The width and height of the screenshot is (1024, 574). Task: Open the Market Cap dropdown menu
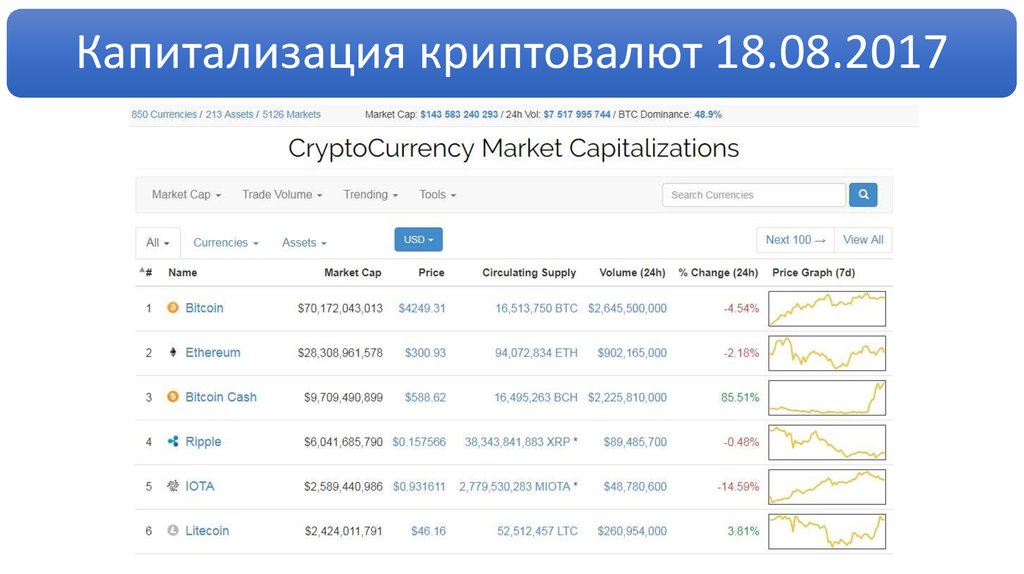point(186,195)
